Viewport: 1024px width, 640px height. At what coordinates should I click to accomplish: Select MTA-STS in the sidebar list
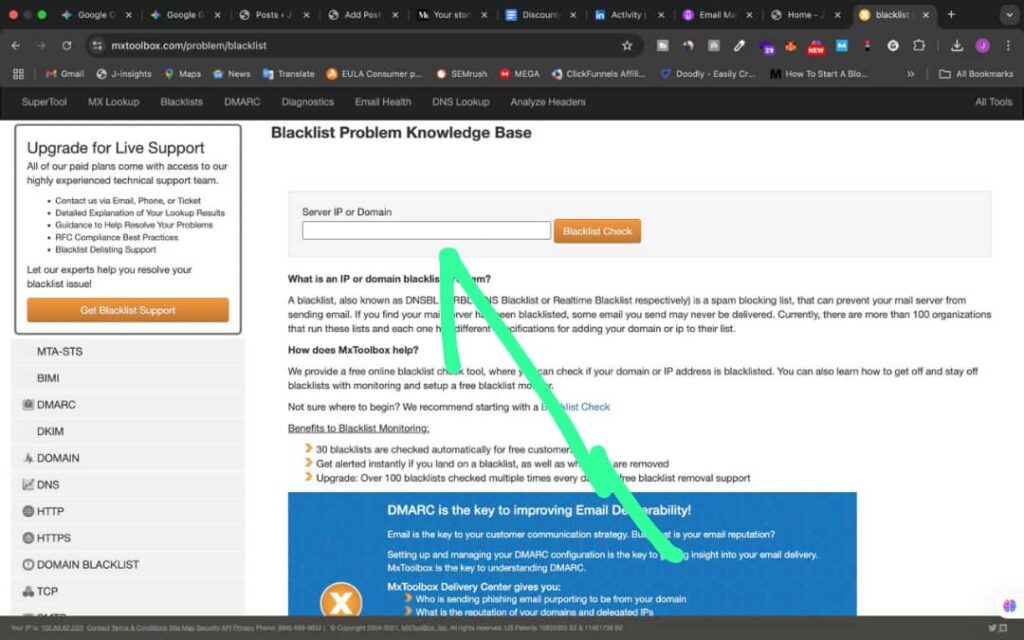point(128,351)
